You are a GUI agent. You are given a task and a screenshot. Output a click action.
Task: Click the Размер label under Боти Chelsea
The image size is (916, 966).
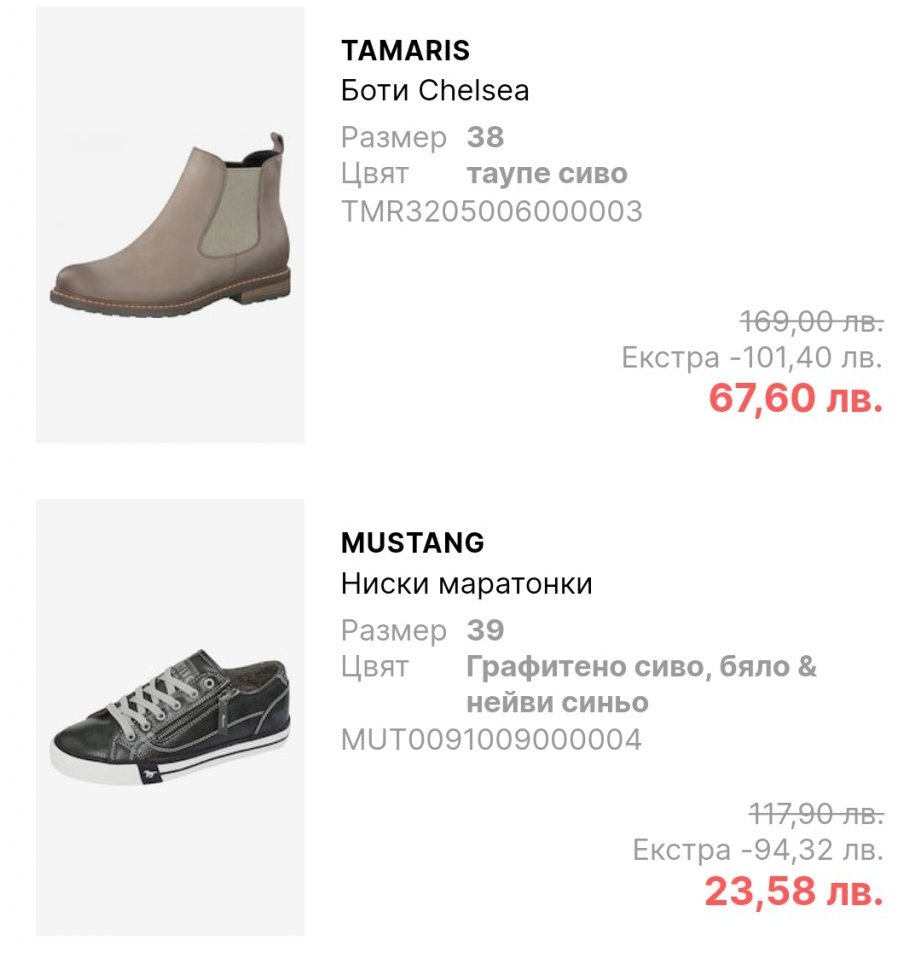(393, 137)
